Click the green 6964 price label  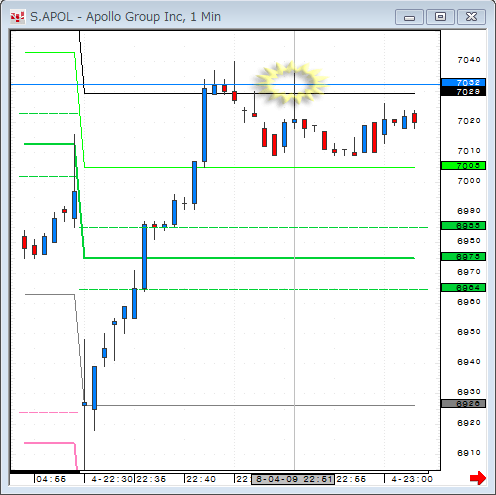(x=463, y=288)
